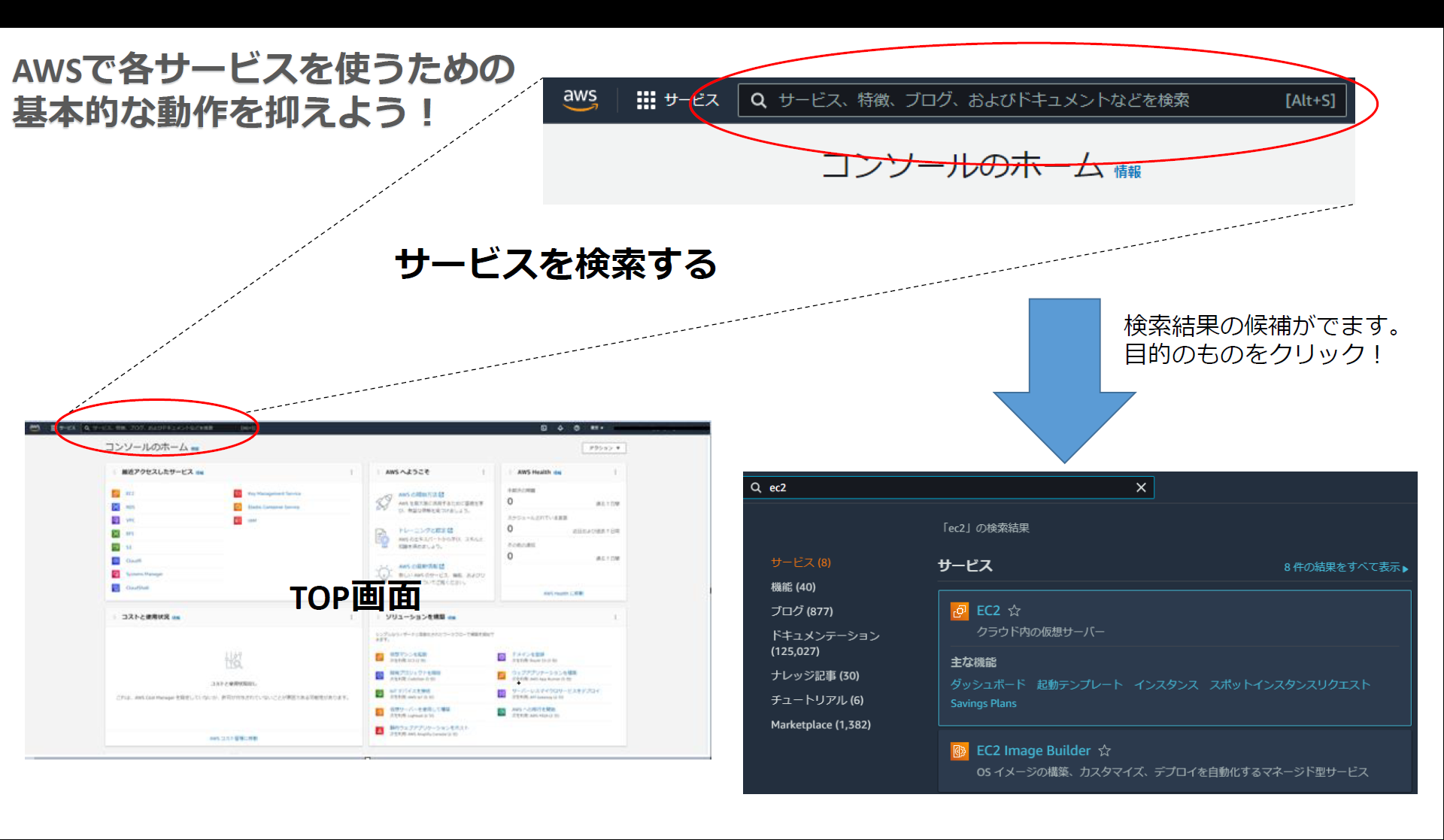Open the AWS Health widget kebab menu
The image size is (1444, 840).
pyautogui.click(x=615, y=472)
